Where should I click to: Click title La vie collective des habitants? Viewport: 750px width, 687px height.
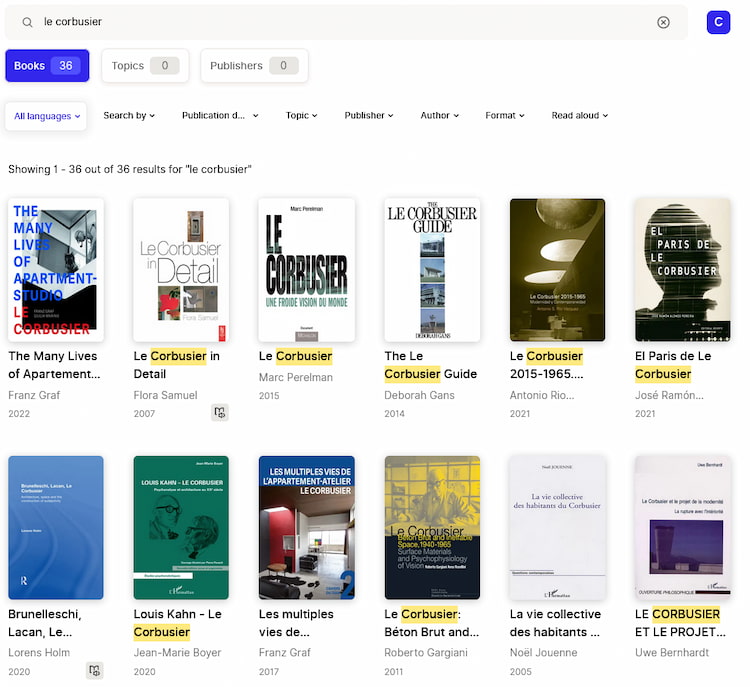pos(555,623)
